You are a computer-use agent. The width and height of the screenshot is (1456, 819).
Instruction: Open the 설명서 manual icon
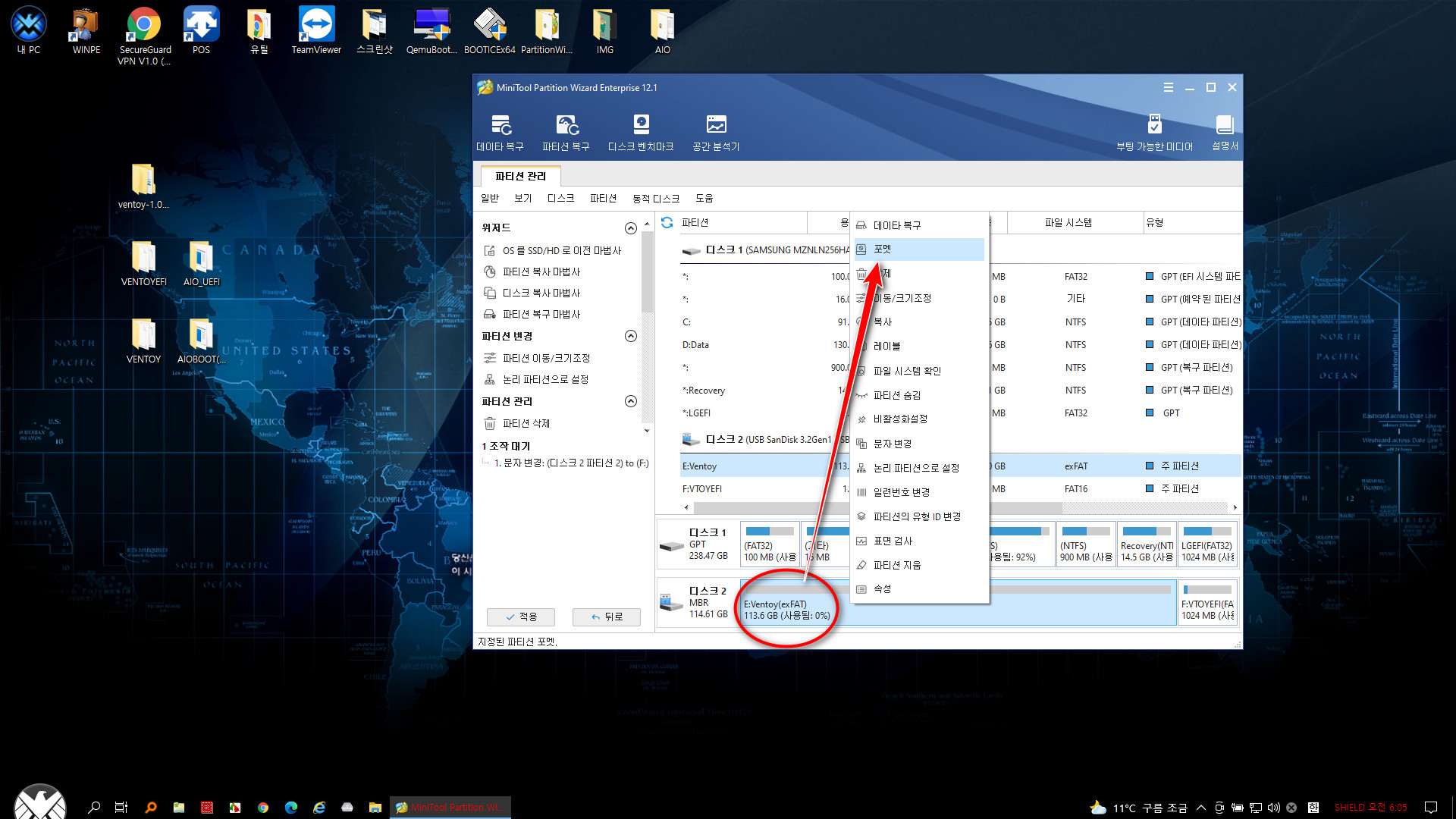1225,133
